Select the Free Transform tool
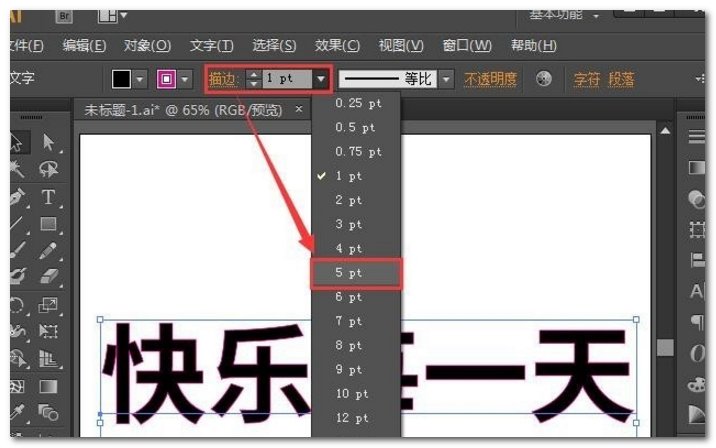Image resolution: width=716 pixels, height=448 pixels. click(48, 331)
